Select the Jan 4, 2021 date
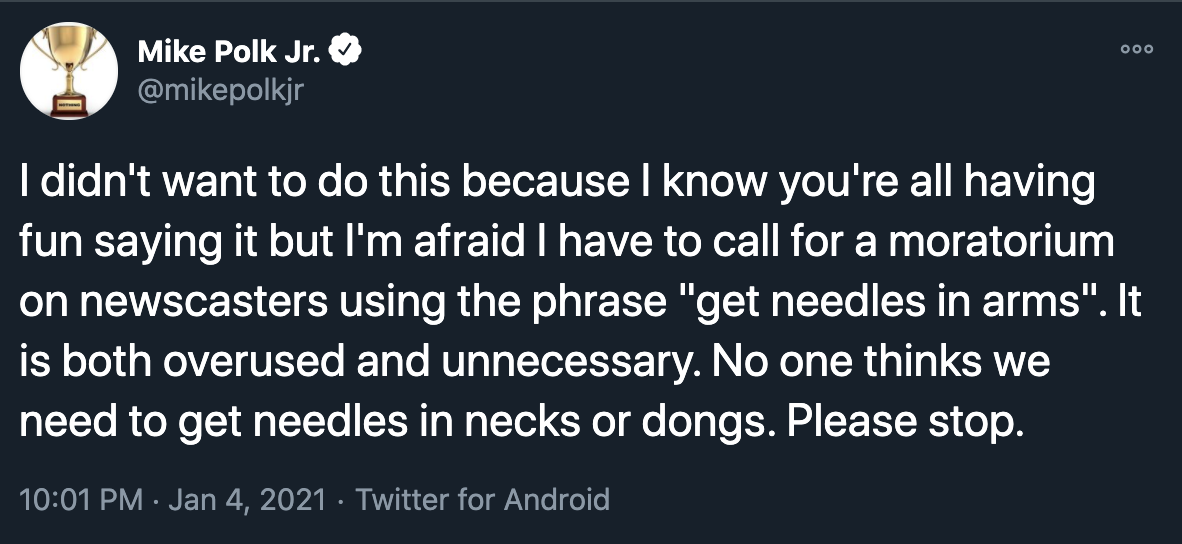Screen dimensions: 1182x544 click(247, 498)
